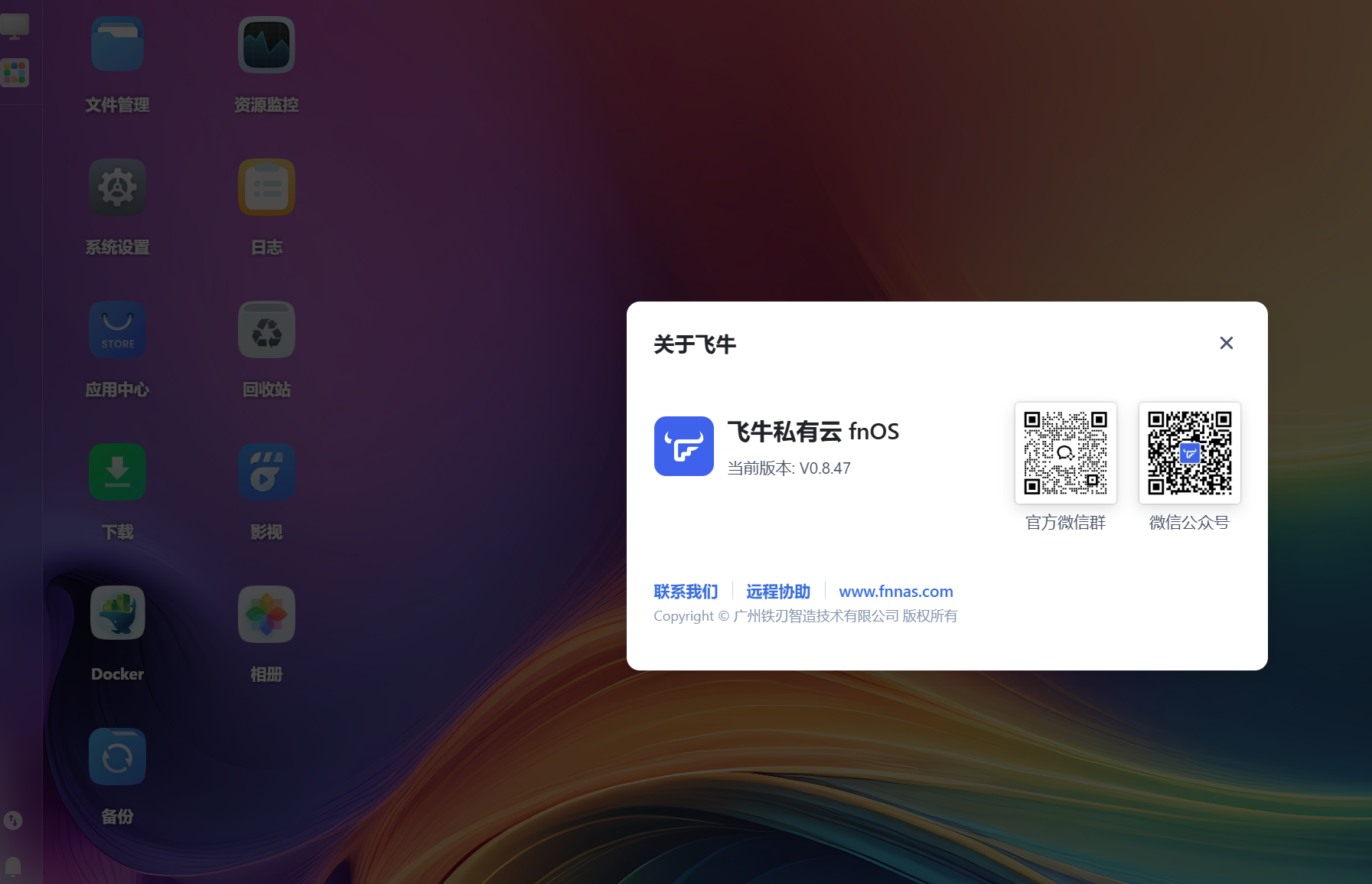
Task: Open the 远程协助 remote assistance link
Action: 778,592
